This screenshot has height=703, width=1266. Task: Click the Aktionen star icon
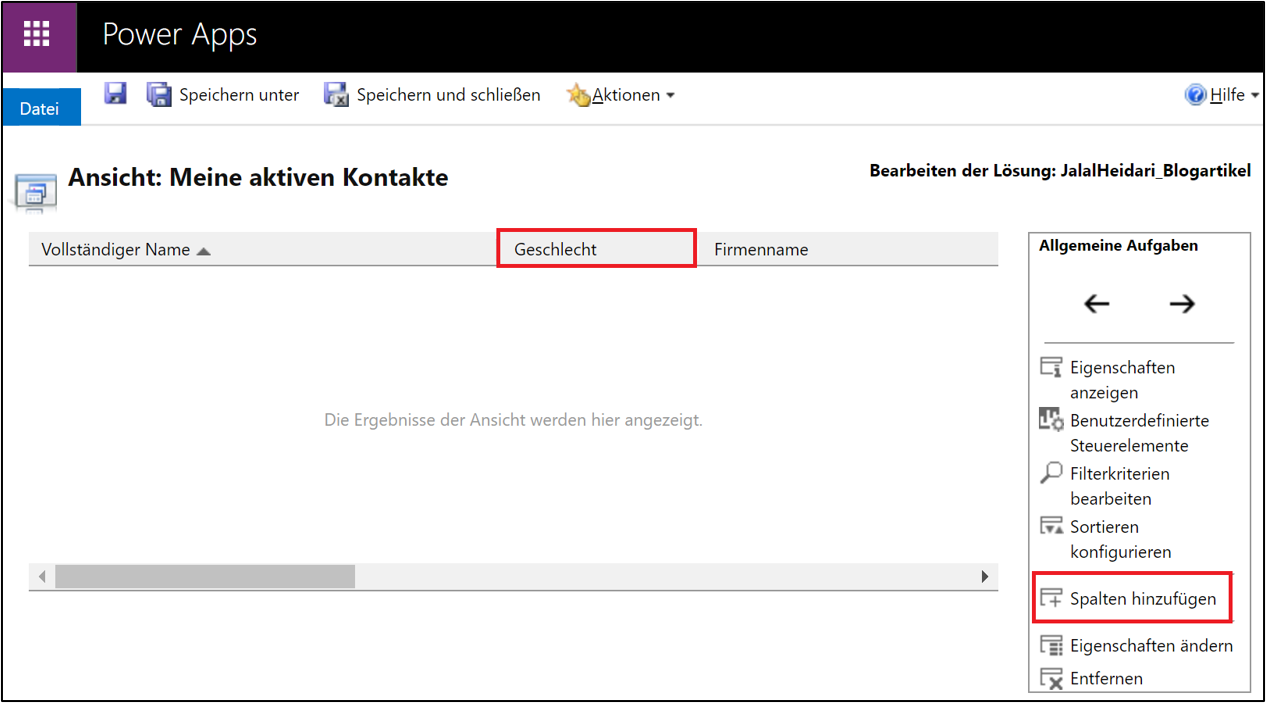(x=578, y=95)
